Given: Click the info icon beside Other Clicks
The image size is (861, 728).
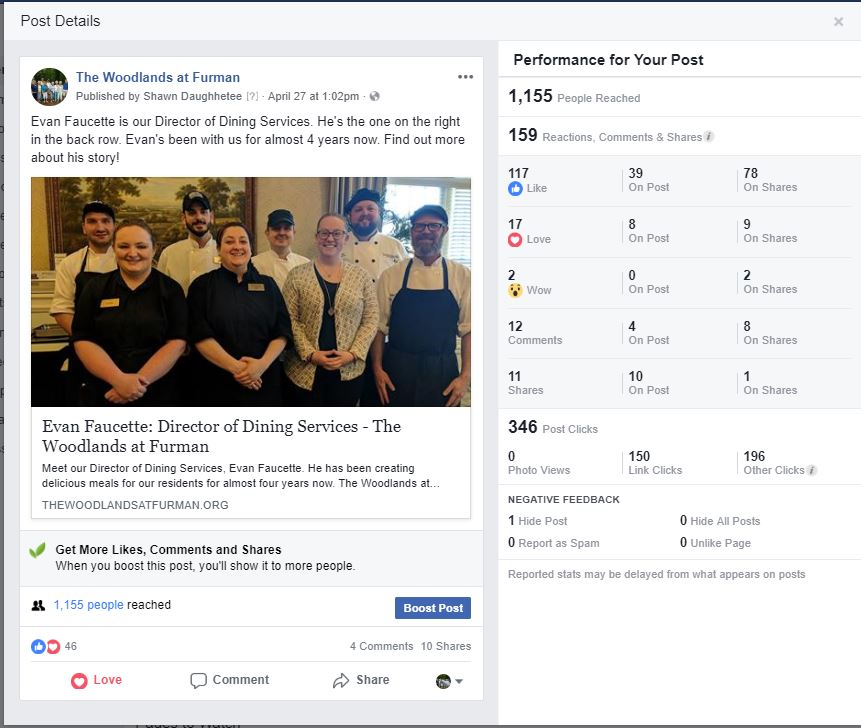Looking at the screenshot, I should click(812, 470).
